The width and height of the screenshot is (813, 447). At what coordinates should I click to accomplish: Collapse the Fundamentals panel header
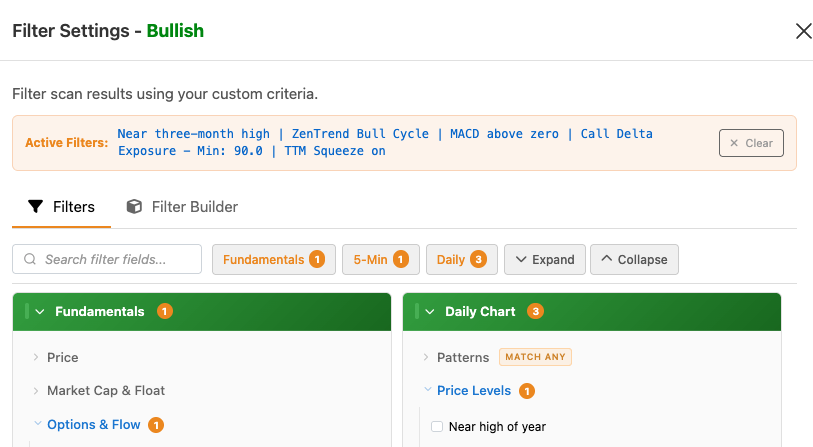pyautogui.click(x=41, y=312)
